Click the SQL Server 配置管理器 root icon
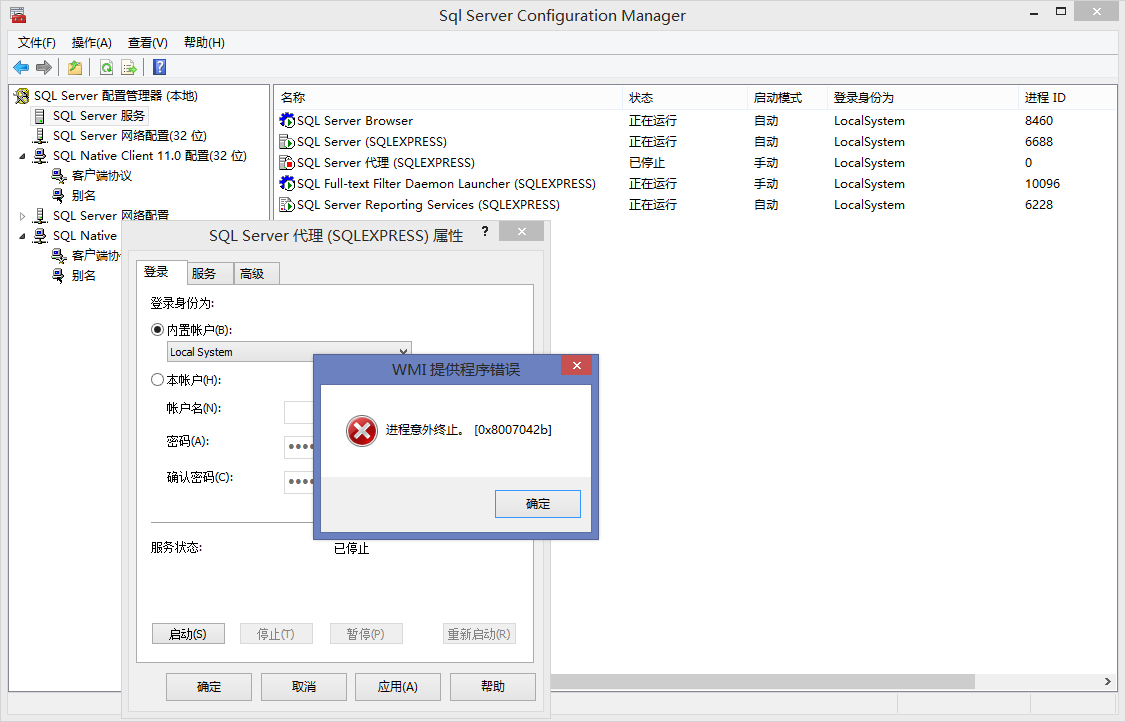The image size is (1126, 722). [22, 96]
